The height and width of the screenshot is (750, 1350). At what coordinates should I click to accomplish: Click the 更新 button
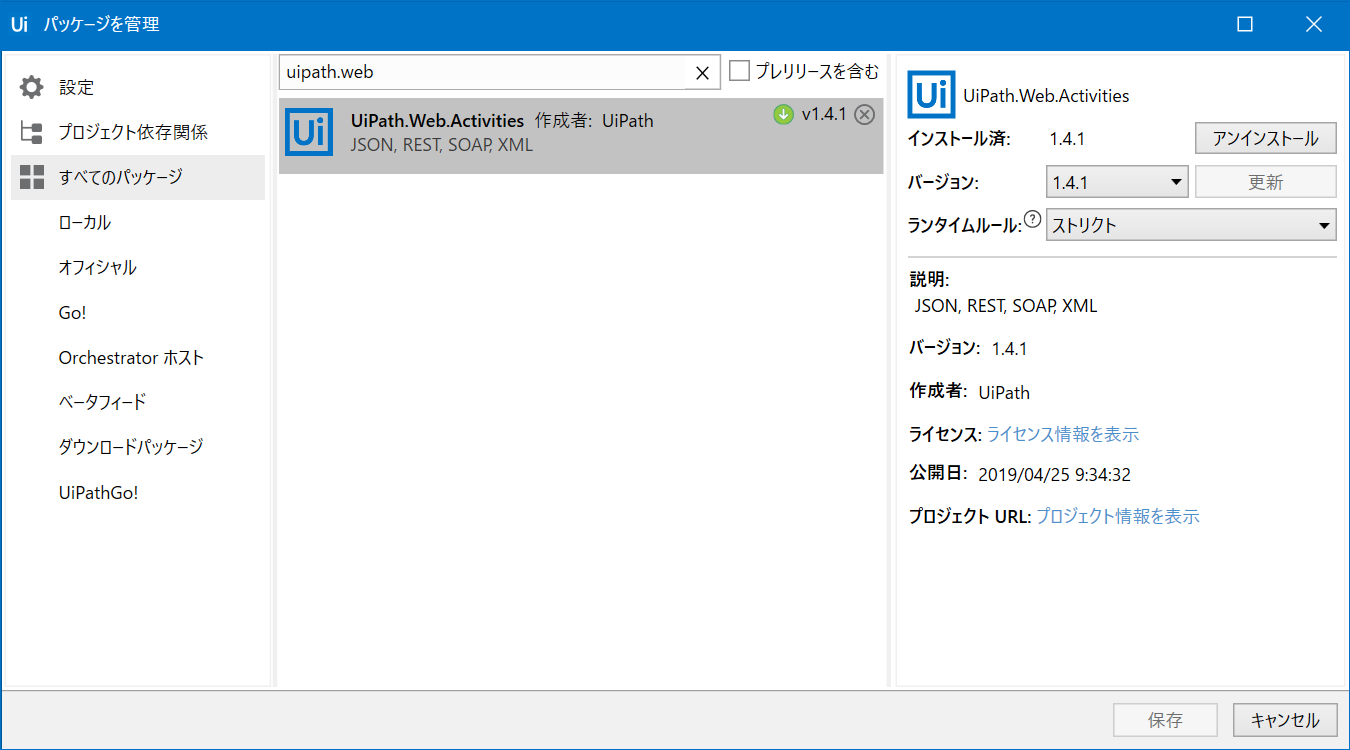tap(1266, 183)
